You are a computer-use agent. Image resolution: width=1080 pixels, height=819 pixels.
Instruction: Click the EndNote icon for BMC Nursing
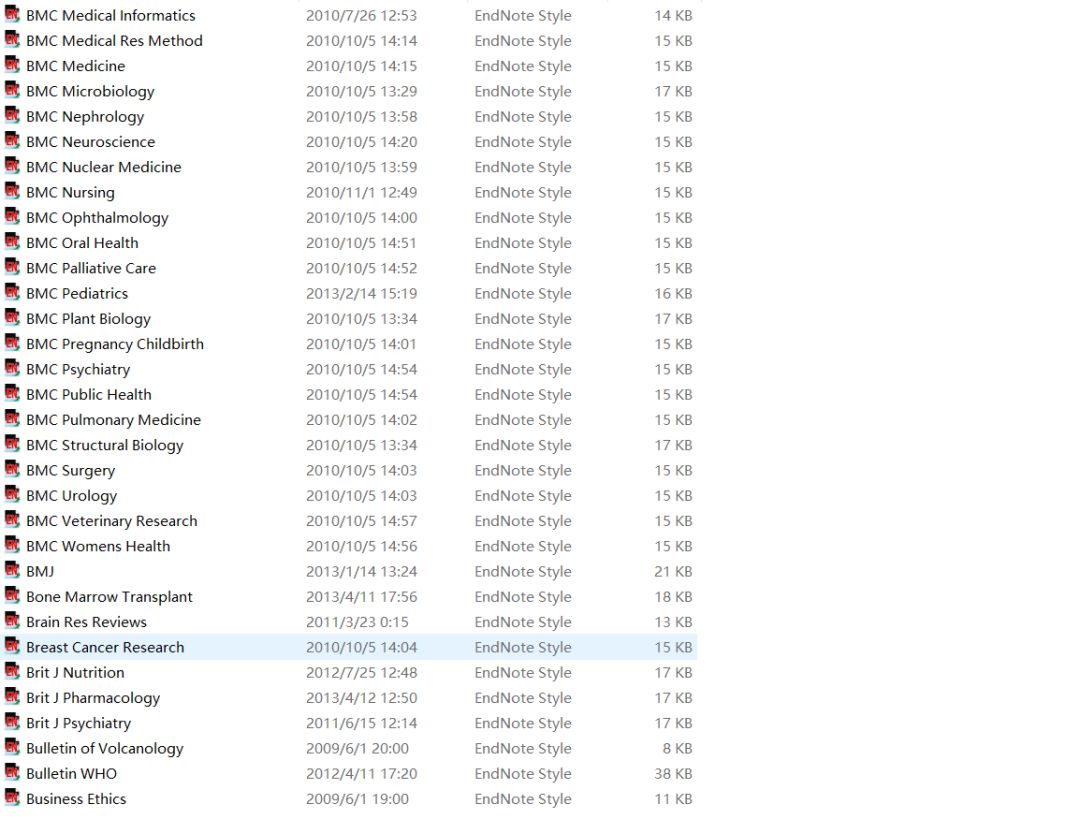click(x=12, y=191)
